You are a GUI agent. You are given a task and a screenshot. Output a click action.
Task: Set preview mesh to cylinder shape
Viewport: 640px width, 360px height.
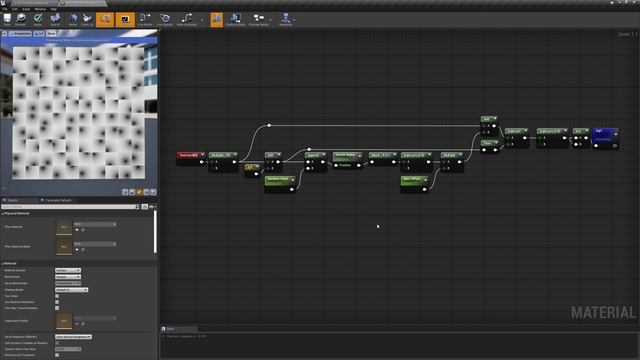[125, 192]
